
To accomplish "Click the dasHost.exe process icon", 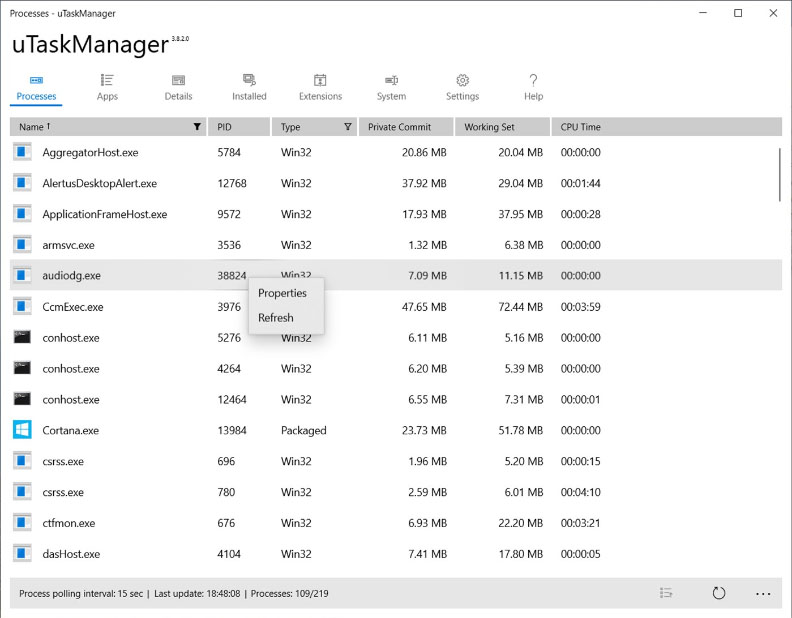I will click(22, 554).
